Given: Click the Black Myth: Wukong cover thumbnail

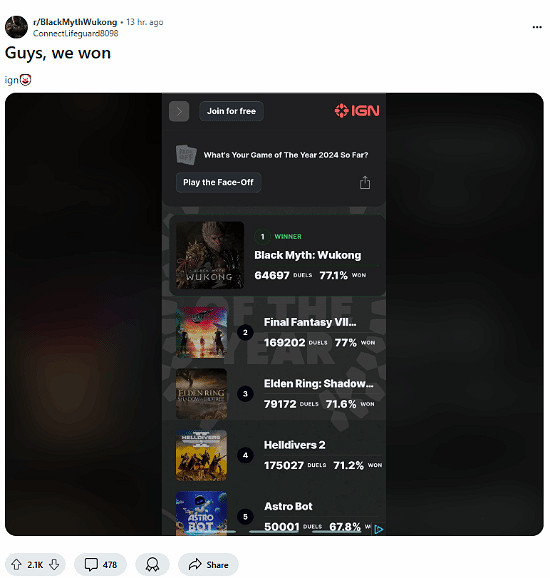Looking at the screenshot, I should pos(210,255).
